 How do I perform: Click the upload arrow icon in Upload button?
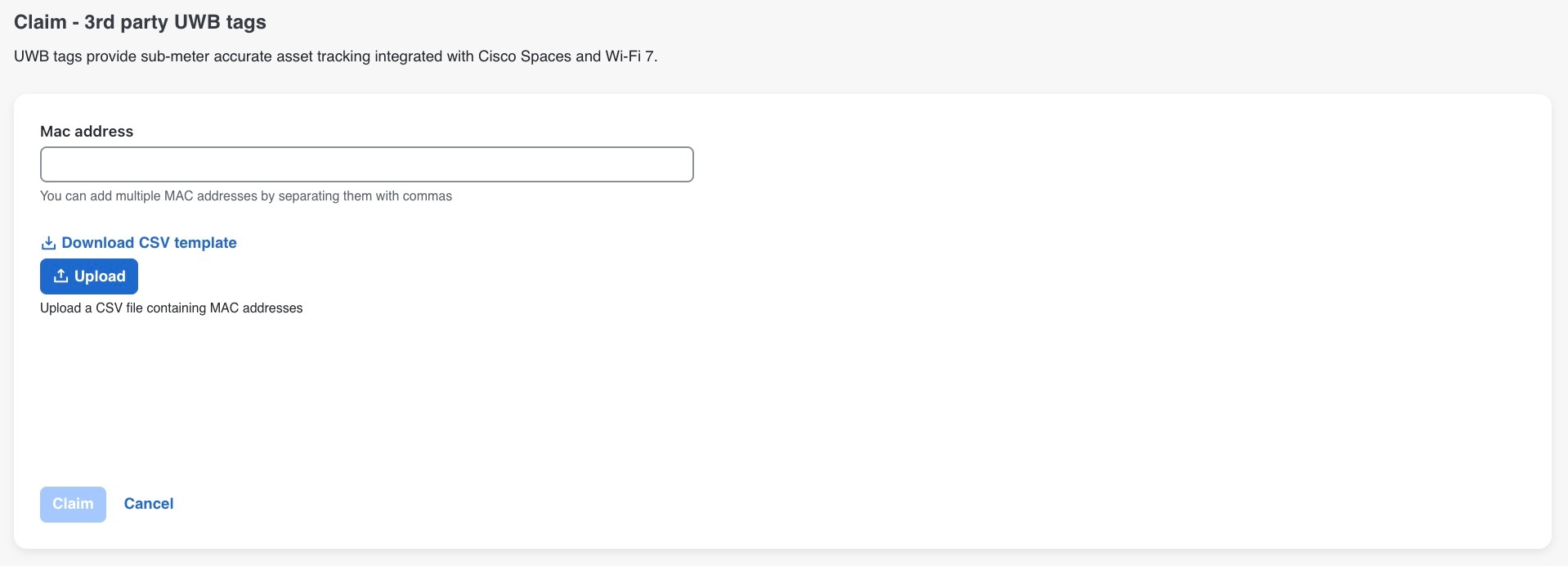[x=60, y=276]
